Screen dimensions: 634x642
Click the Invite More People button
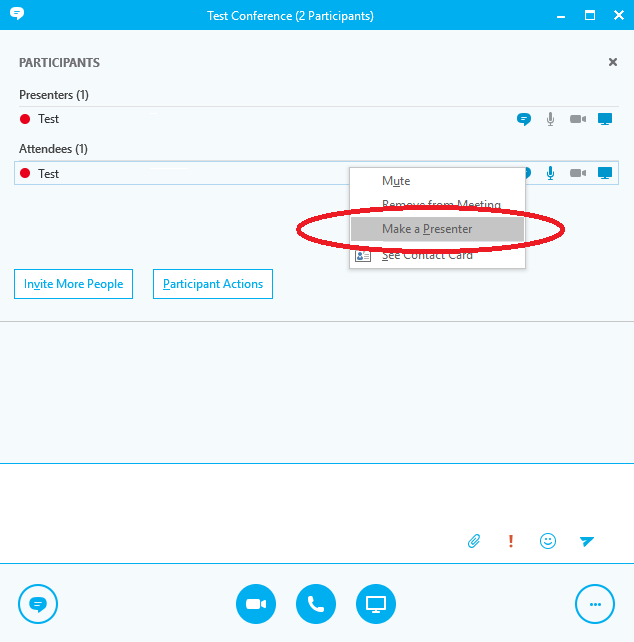point(73,284)
